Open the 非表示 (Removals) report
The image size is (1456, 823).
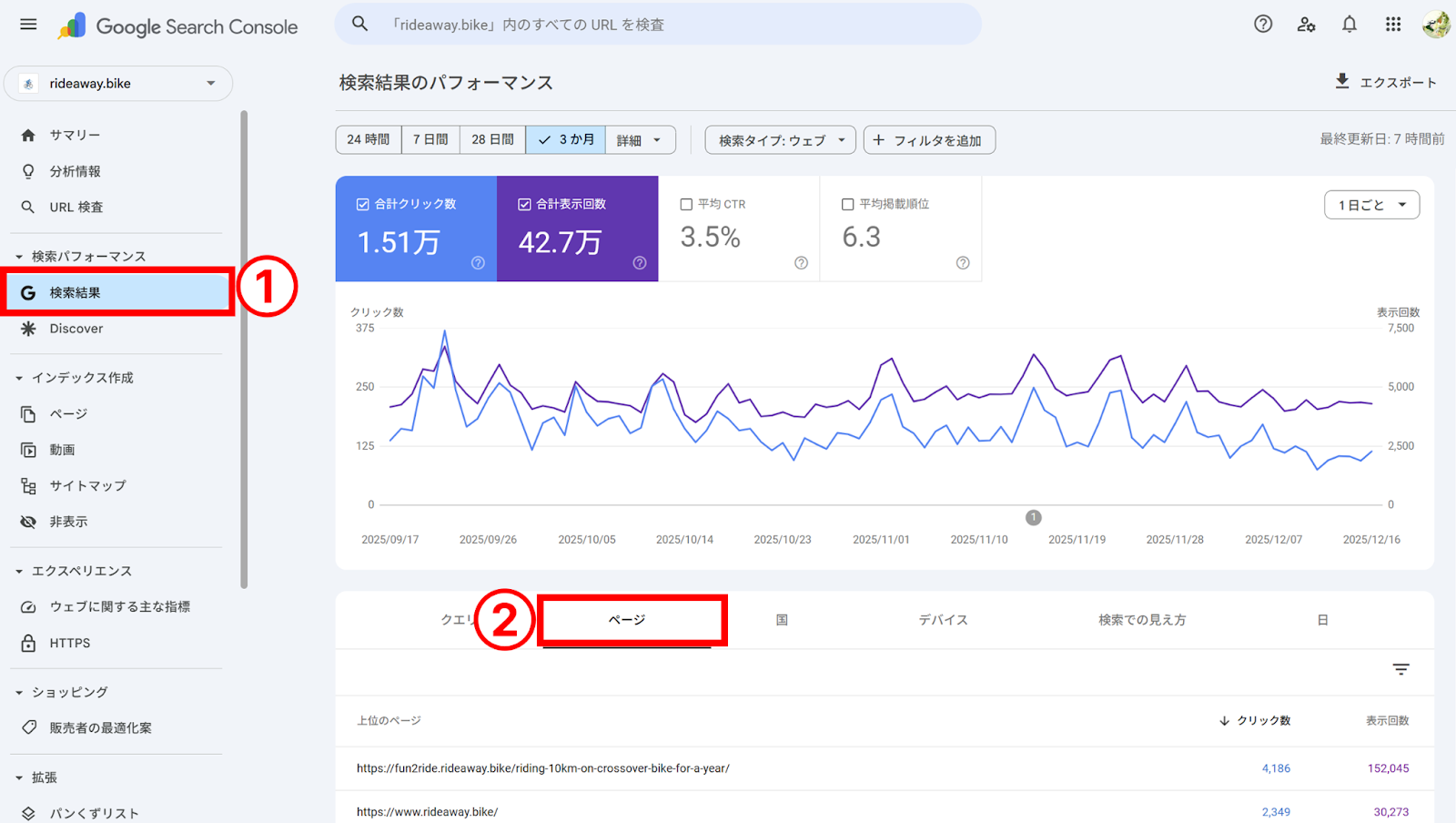pos(69,521)
